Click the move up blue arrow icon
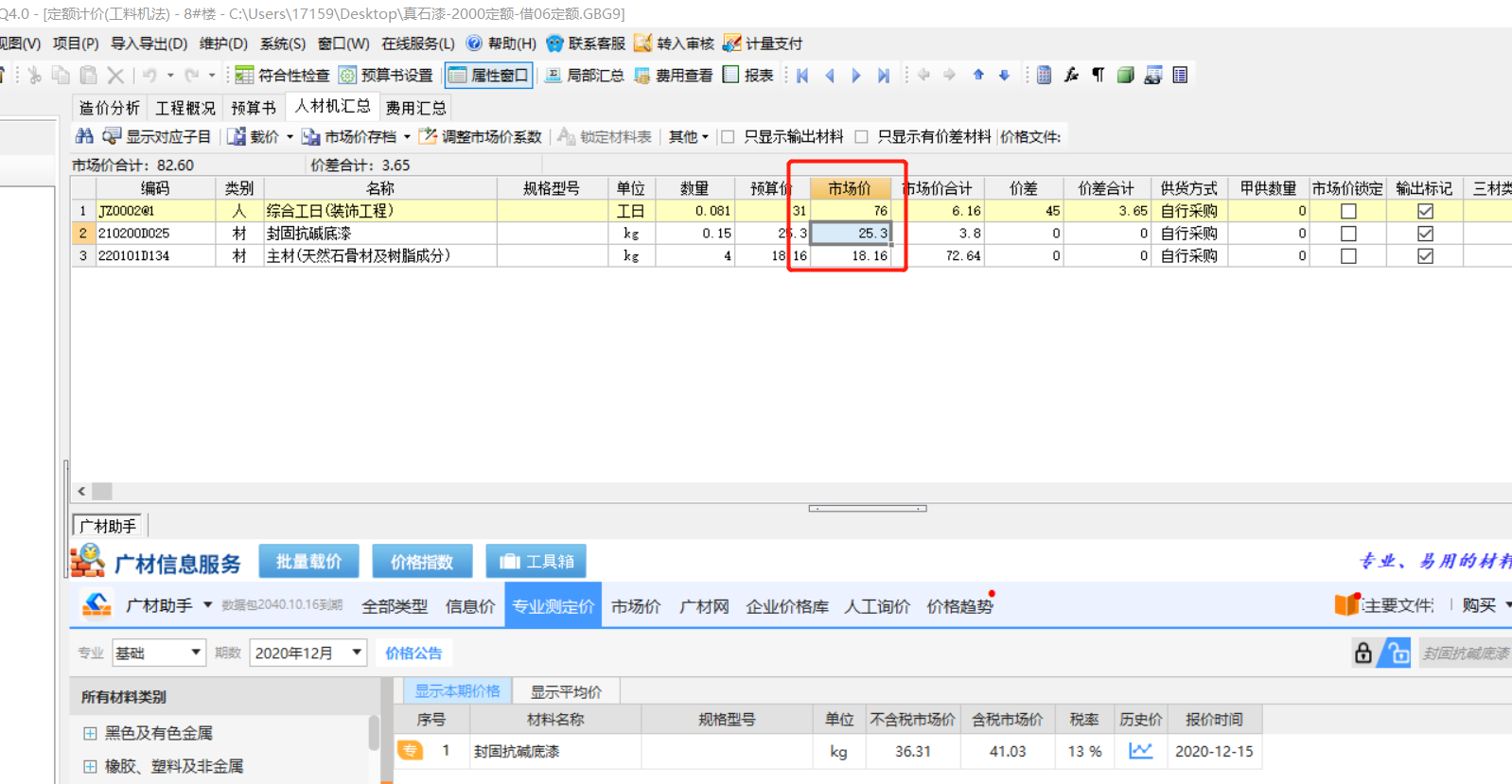The width and height of the screenshot is (1512, 784). pyautogui.click(x=978, y=75)
